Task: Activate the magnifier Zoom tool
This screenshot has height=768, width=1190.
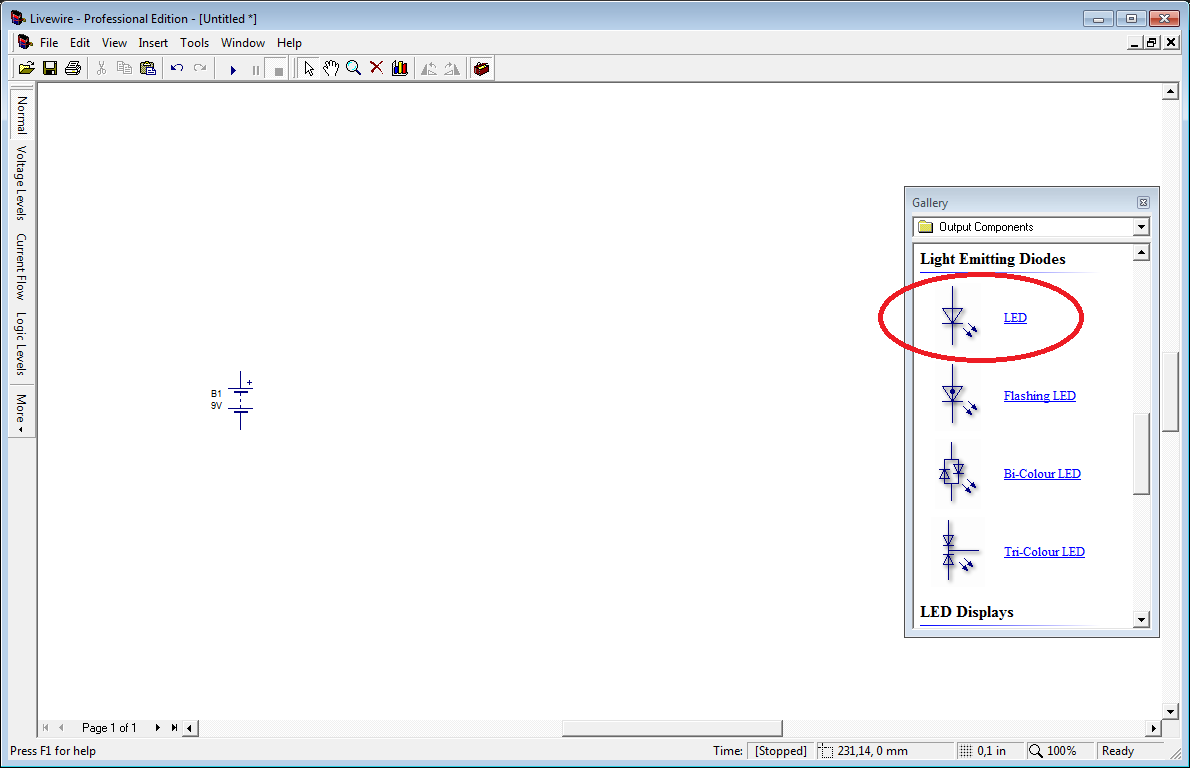Action: pos(353,68)
